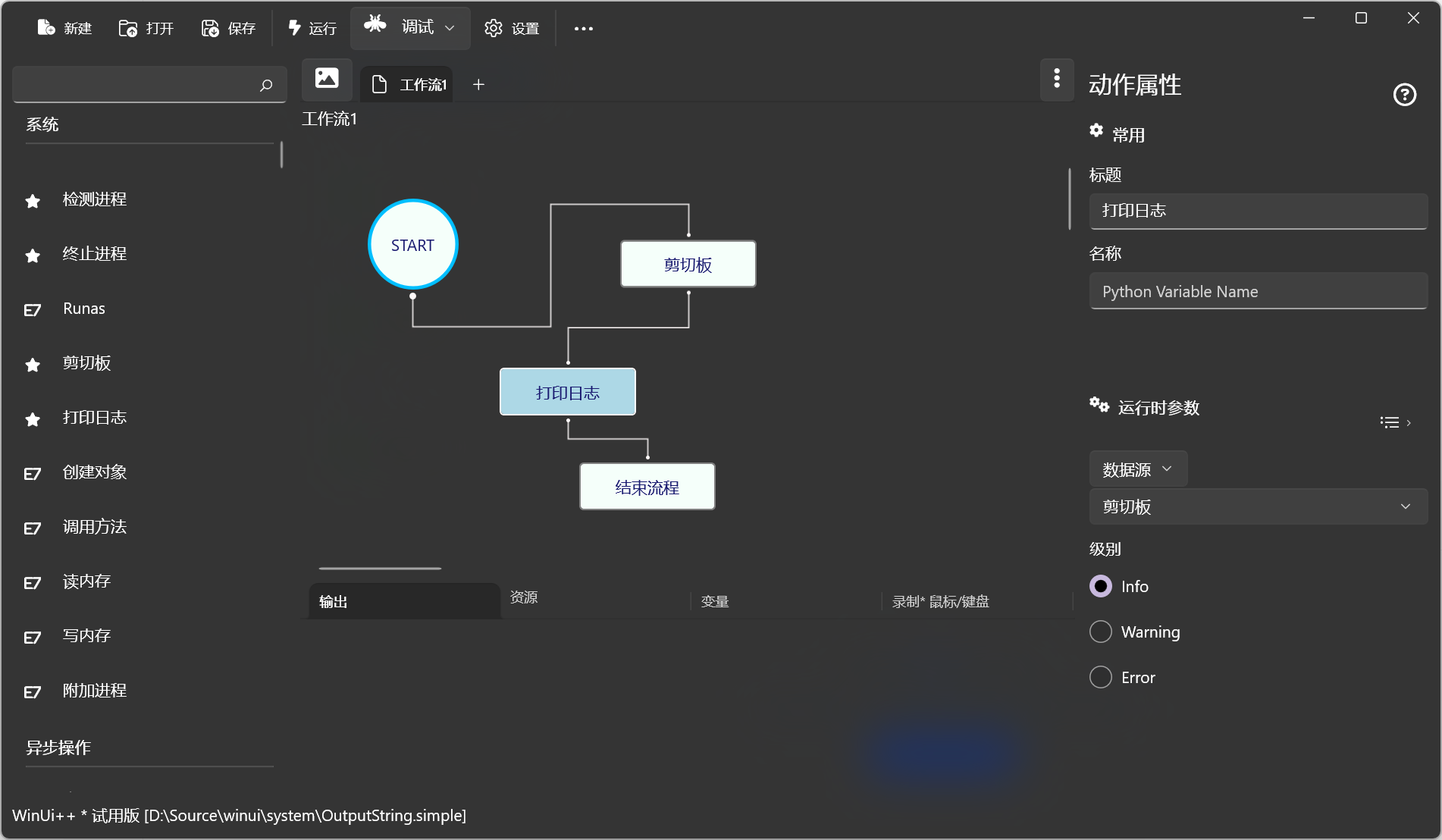
Task: Click the 保存 save button
Action: click(228, 29)
